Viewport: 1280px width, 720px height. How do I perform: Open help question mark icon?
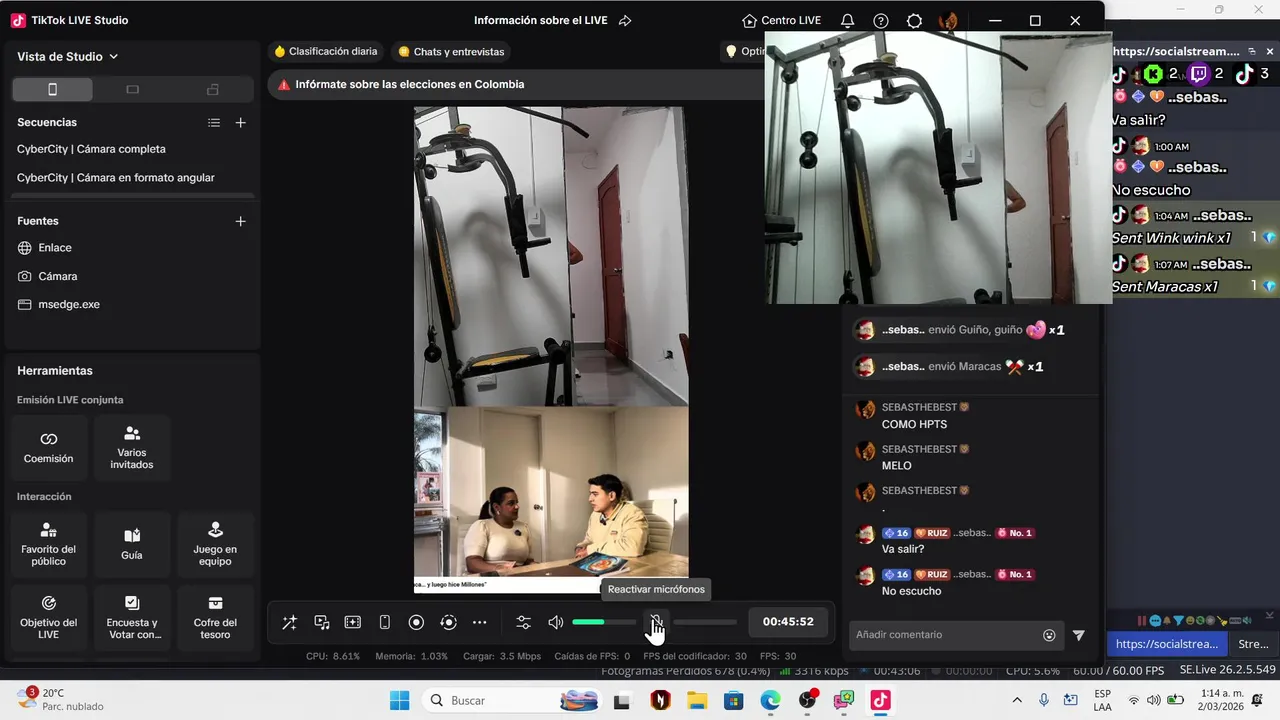click(881, 21)
